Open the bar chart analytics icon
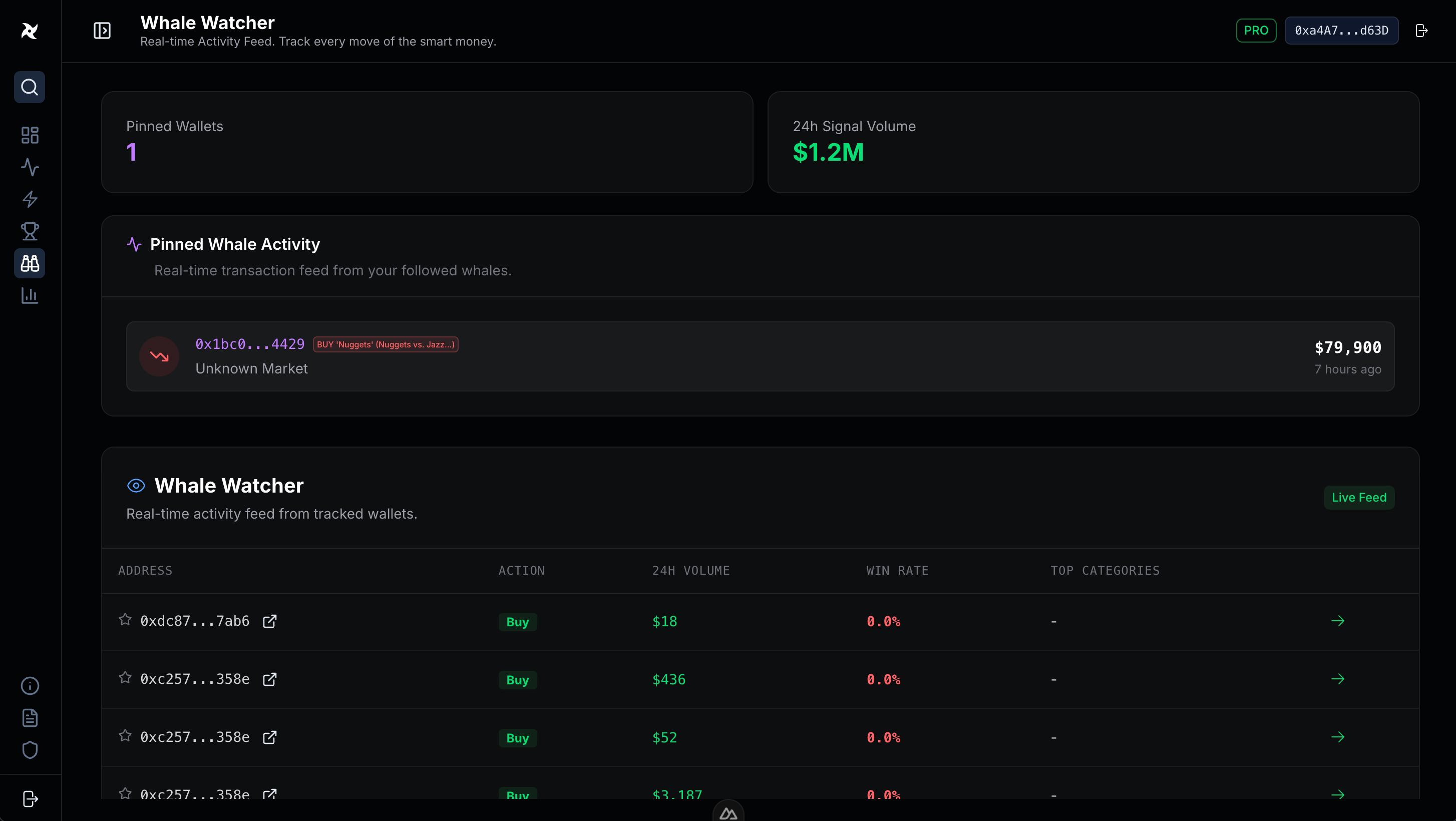The height and width of the screenshot is (821, 1456). pyautogui.click(x=30, y=295)
